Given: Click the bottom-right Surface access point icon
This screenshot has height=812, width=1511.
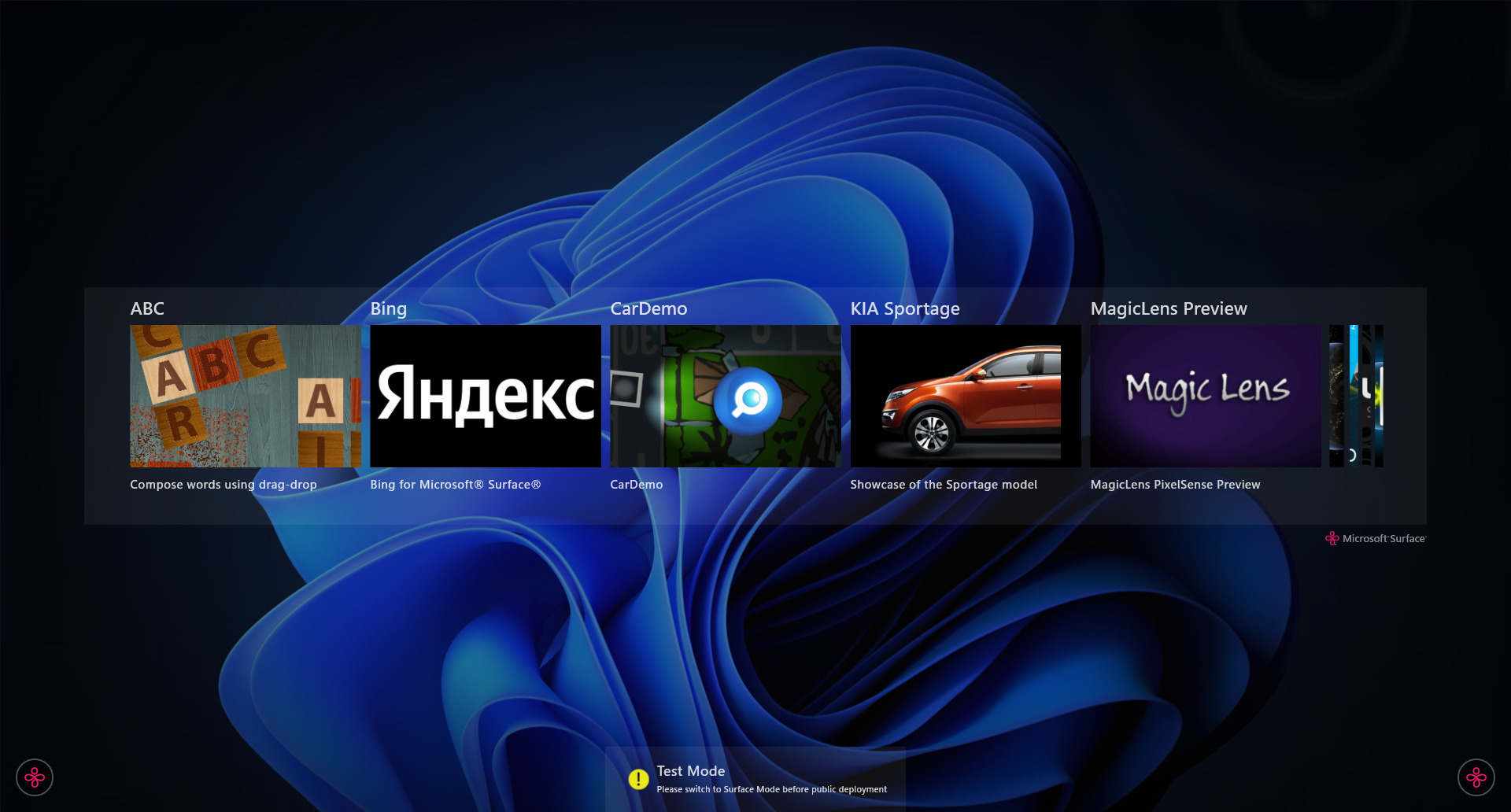Looking at the screenshot, I should [x=1476, y=777].
